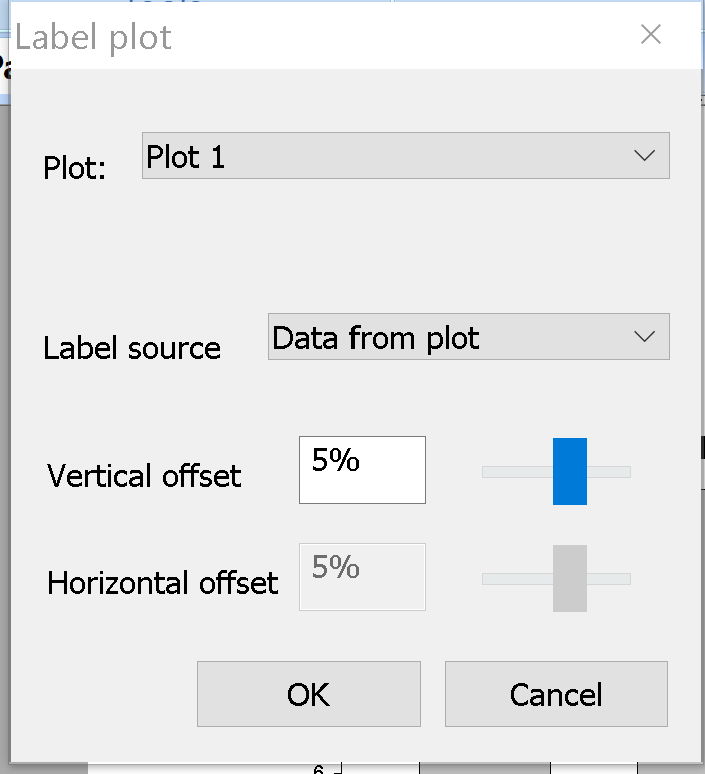Close the Label plot dialog

651,35
